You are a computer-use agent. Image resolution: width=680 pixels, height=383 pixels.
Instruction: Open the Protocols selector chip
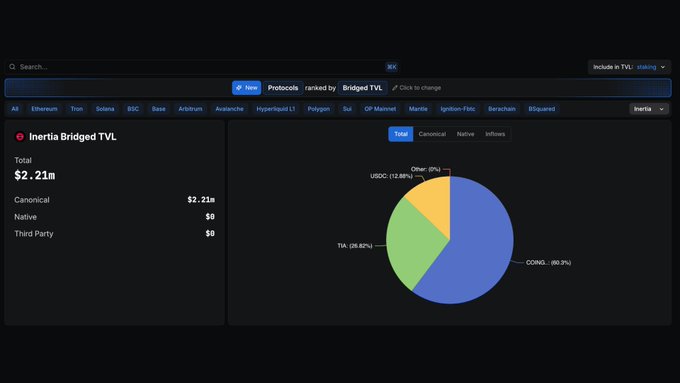coord(283,88)
